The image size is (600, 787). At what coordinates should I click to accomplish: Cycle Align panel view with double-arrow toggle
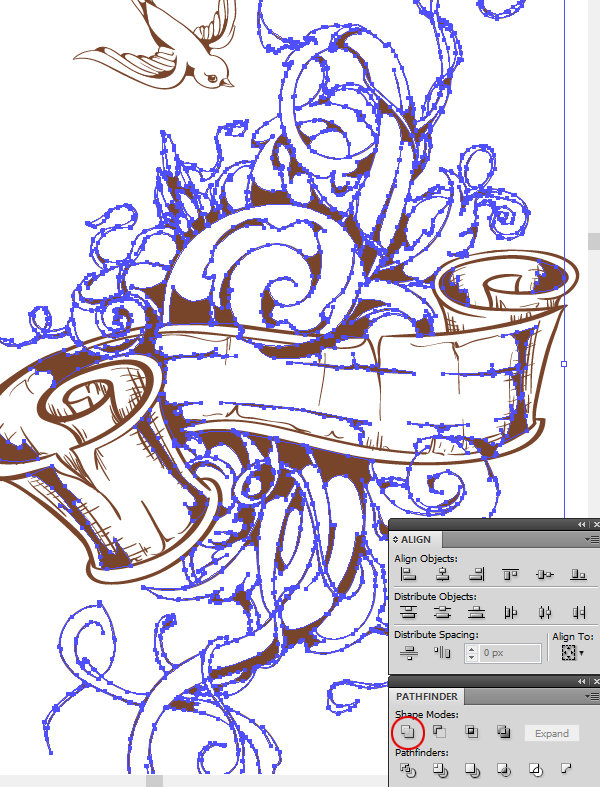pyautogui.click(x=395, y=539)
